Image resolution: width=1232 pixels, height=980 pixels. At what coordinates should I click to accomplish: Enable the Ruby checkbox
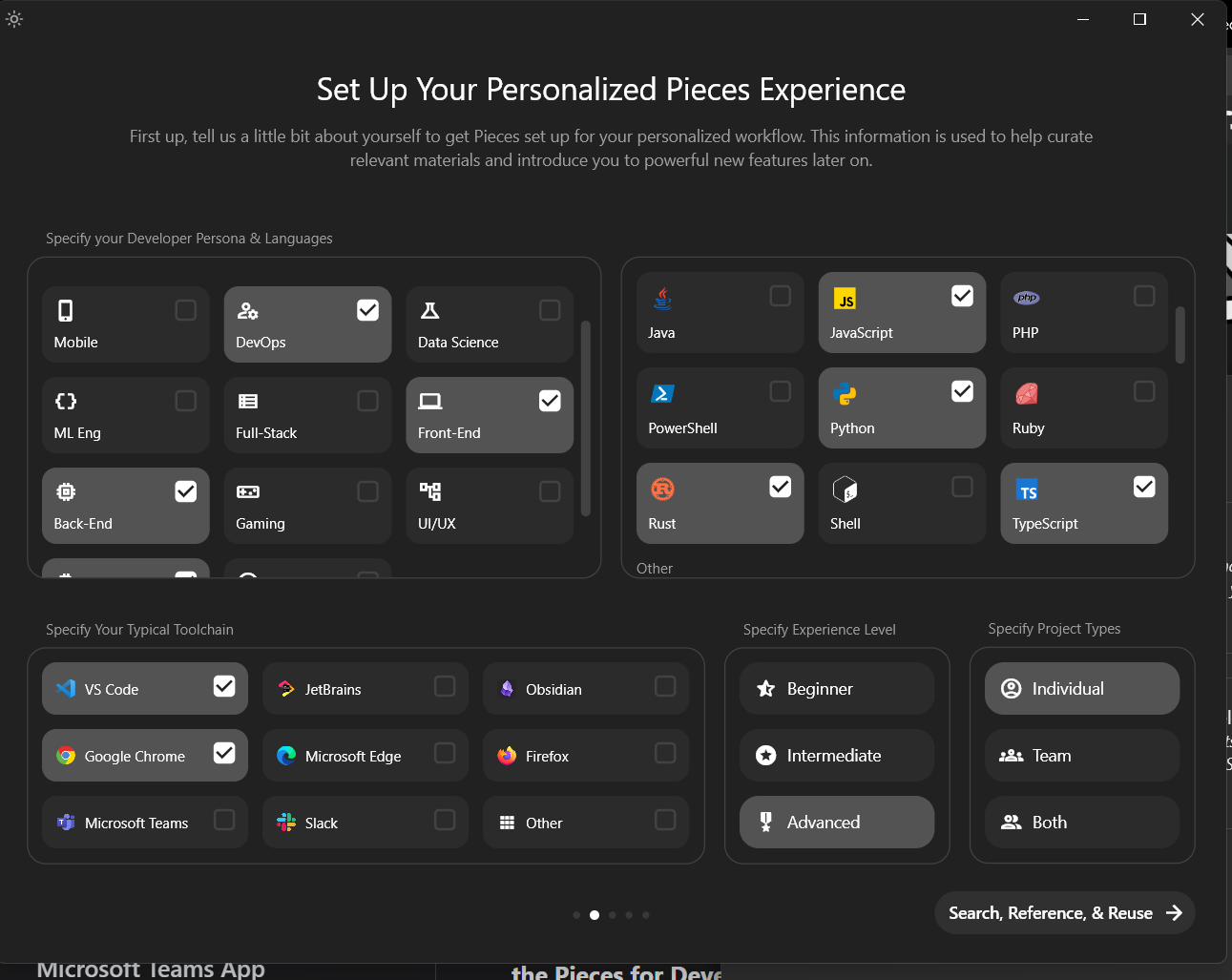(1144, 390)
